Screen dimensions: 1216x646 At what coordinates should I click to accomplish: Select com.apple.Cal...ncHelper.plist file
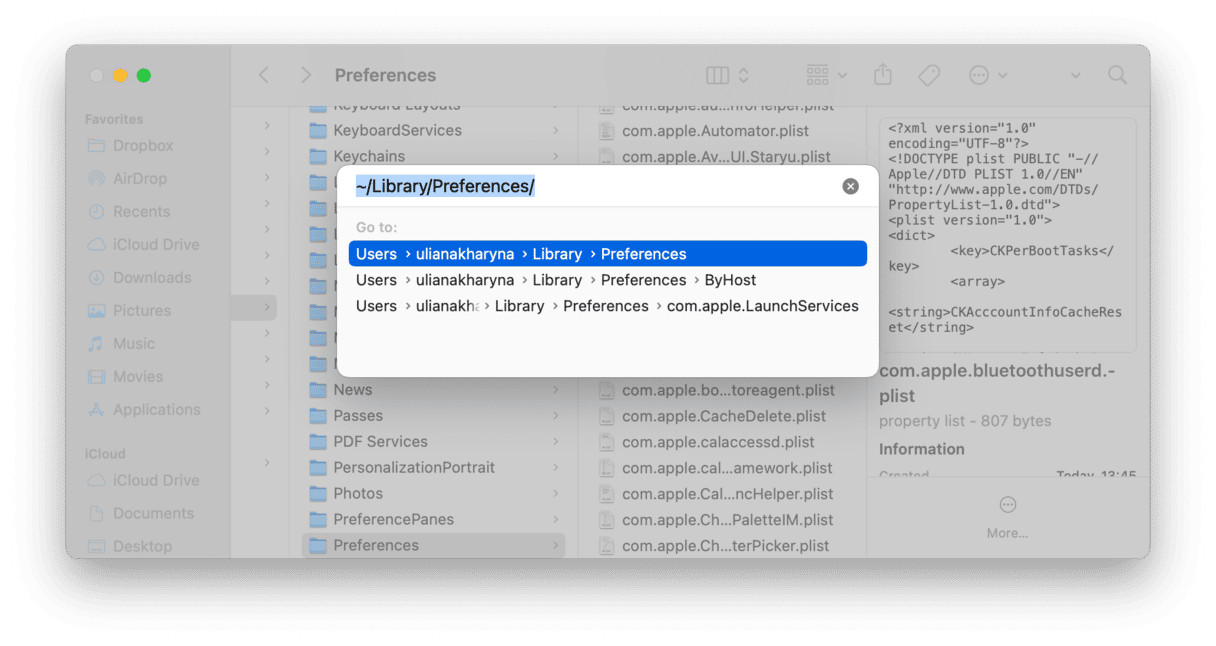pos(715,494)
